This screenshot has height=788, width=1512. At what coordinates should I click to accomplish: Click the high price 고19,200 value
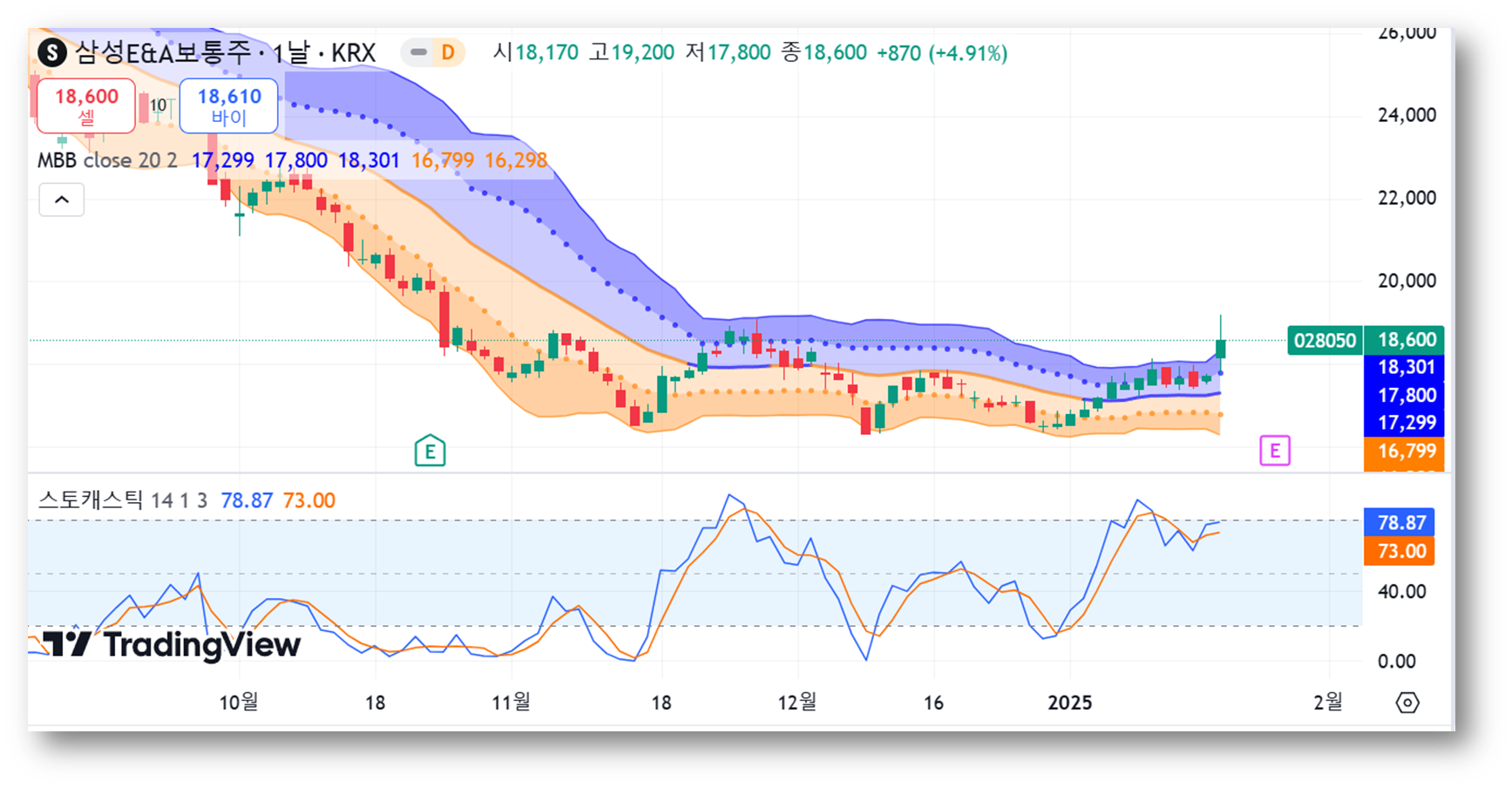632,52
